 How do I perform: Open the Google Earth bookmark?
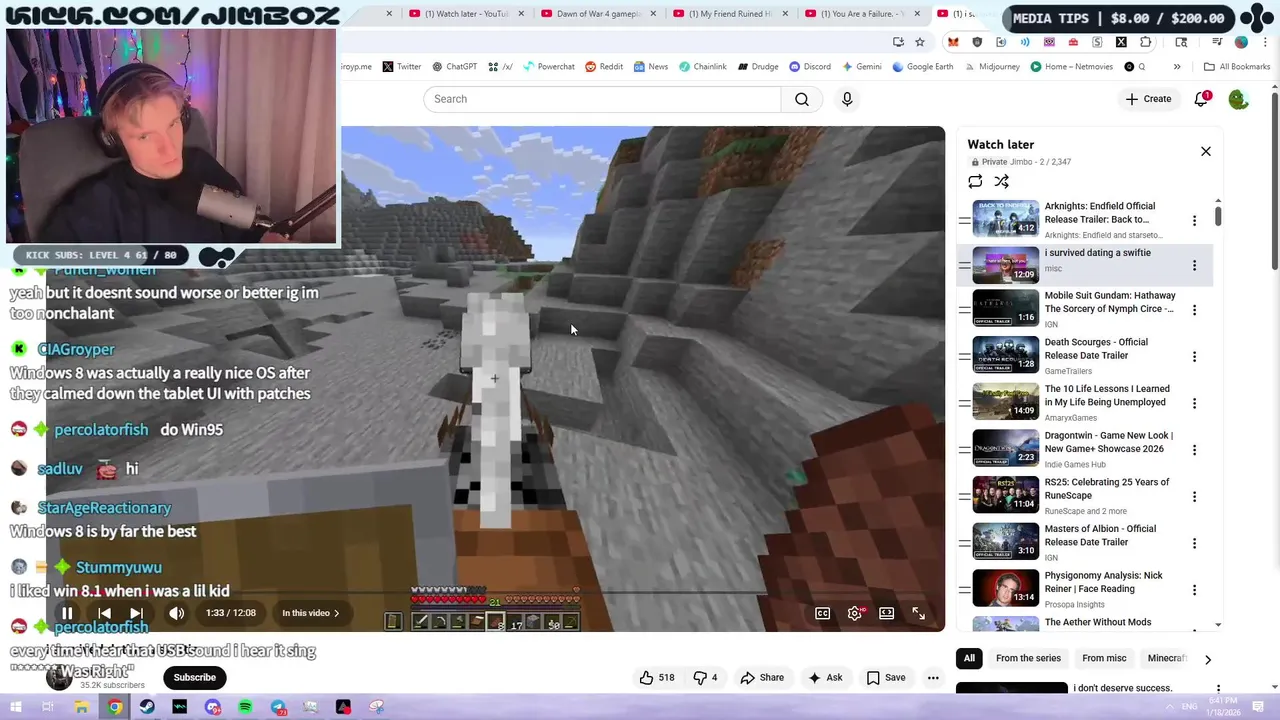pos(923,67)
